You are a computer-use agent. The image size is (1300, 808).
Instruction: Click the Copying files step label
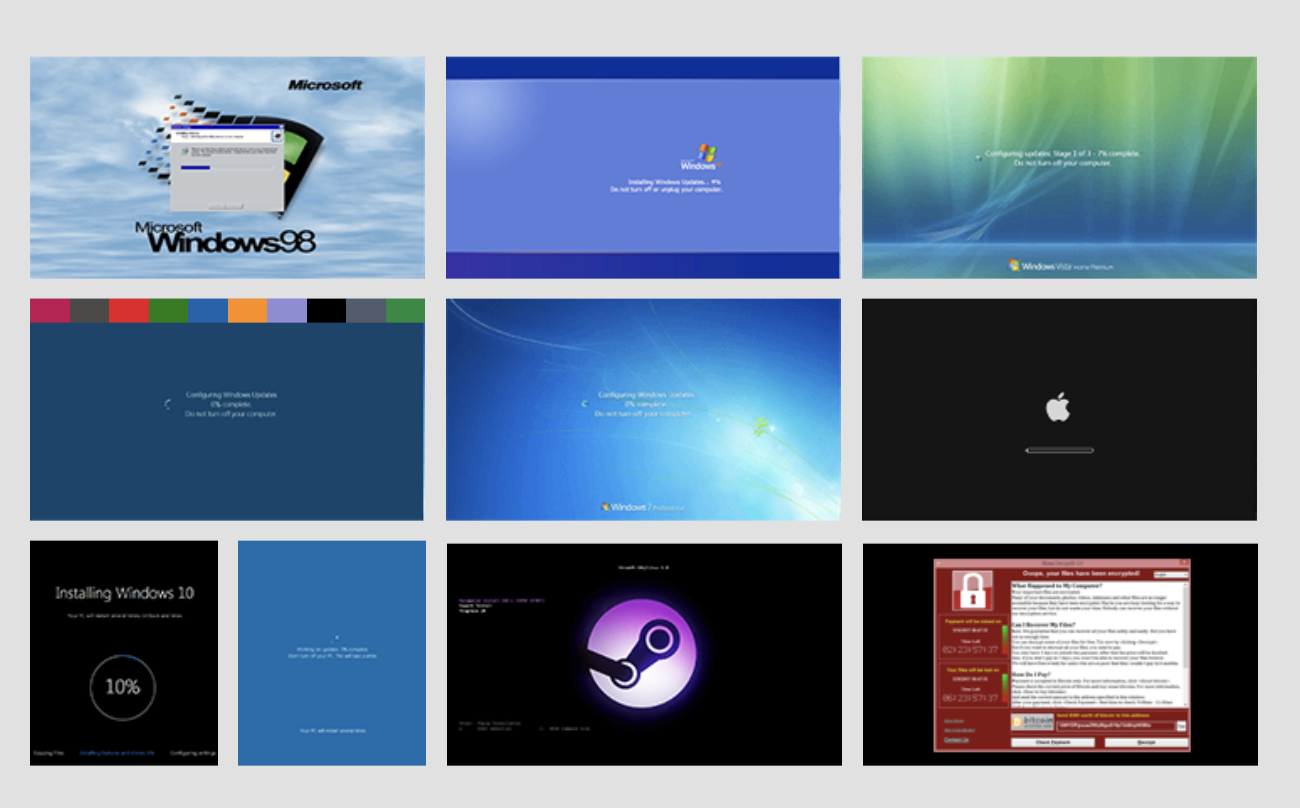47,752
